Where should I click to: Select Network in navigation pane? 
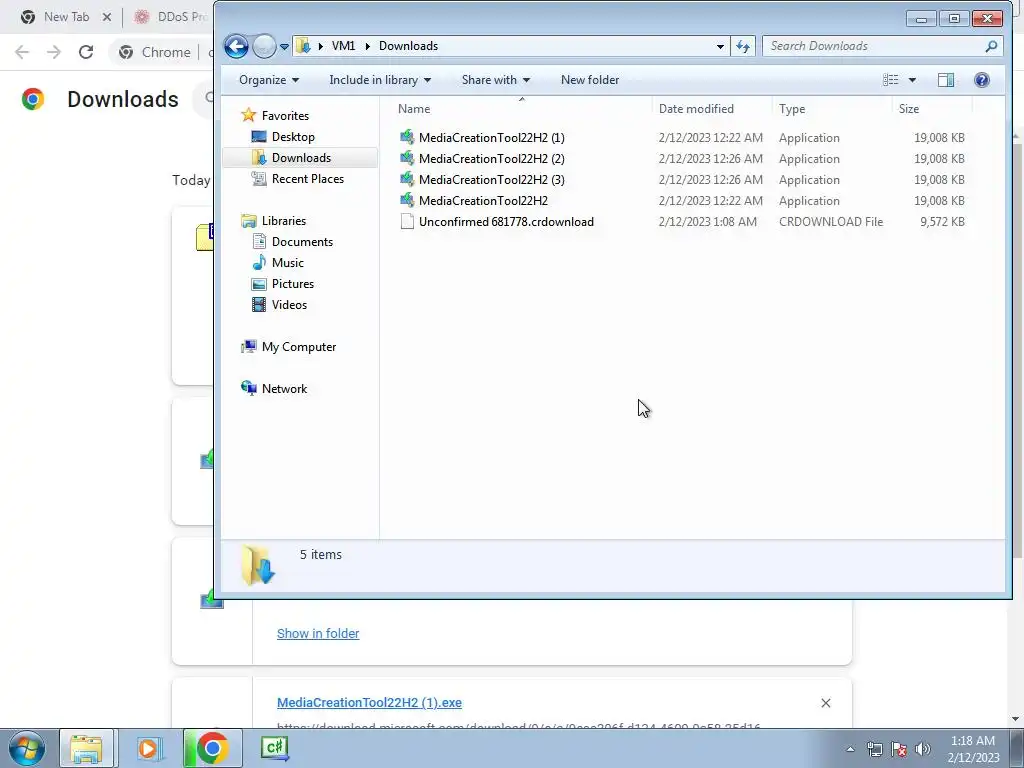[x=284, y=389]
